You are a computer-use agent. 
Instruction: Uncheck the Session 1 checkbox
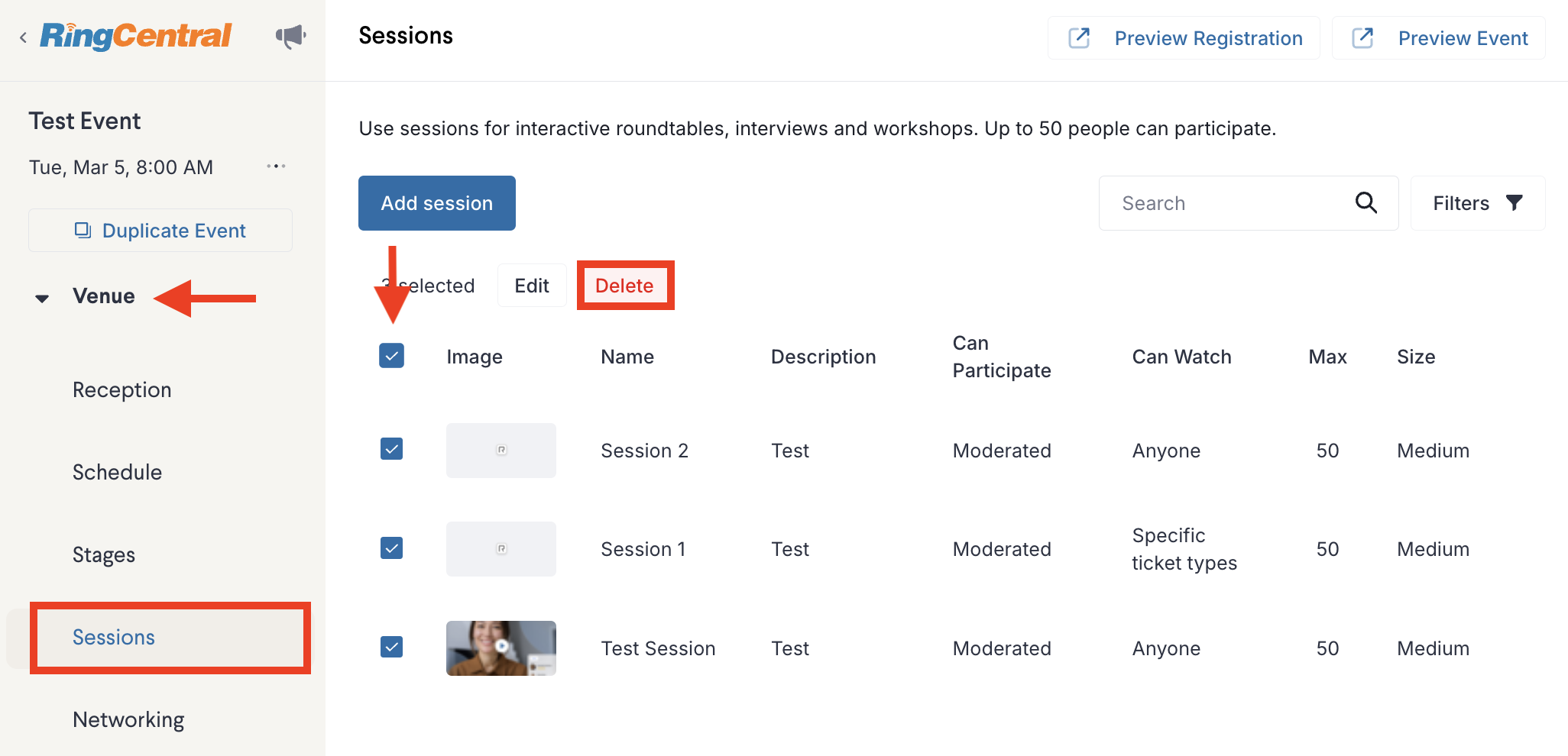point(391,548)
